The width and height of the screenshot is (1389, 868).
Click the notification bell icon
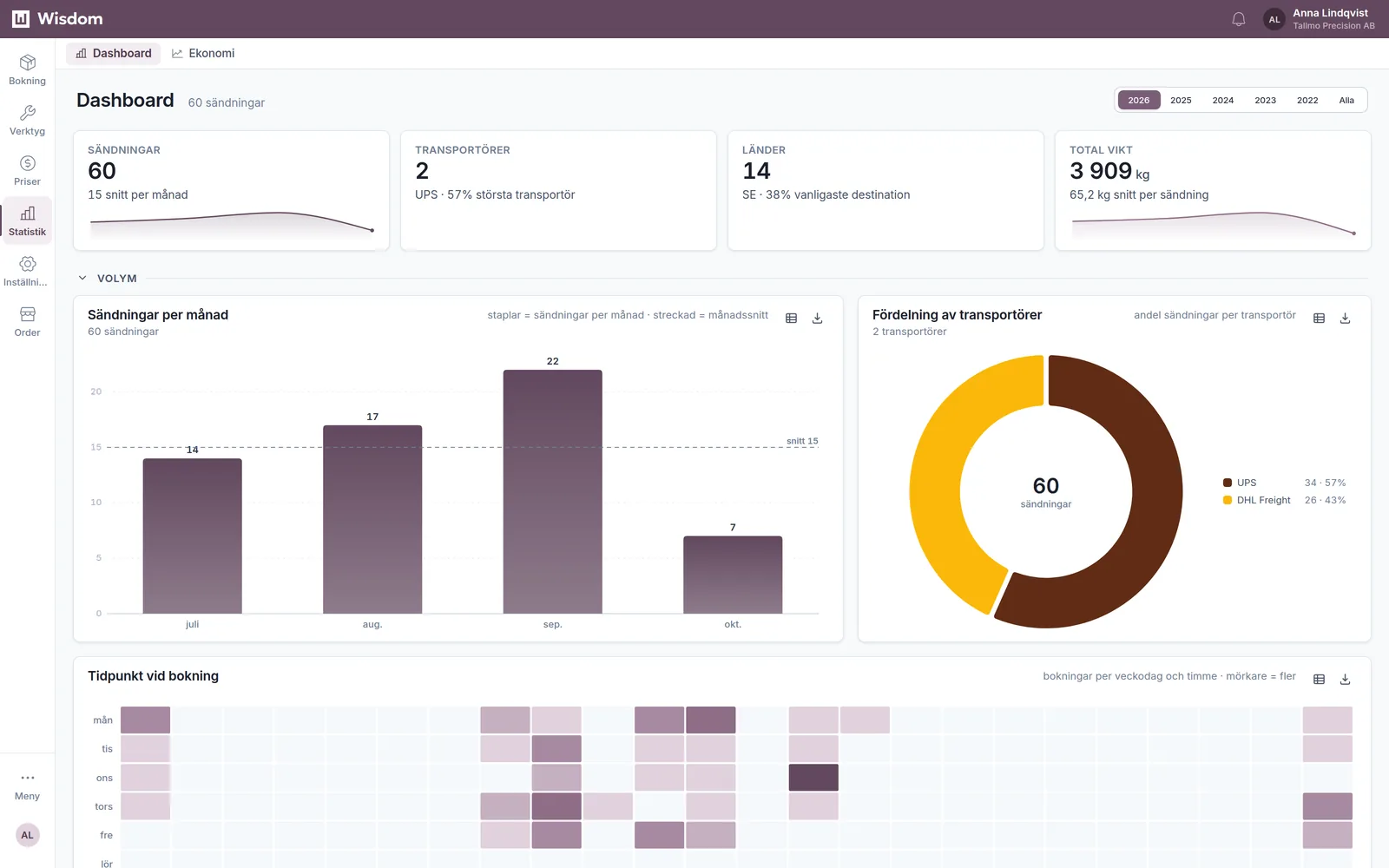point(1239,19)
